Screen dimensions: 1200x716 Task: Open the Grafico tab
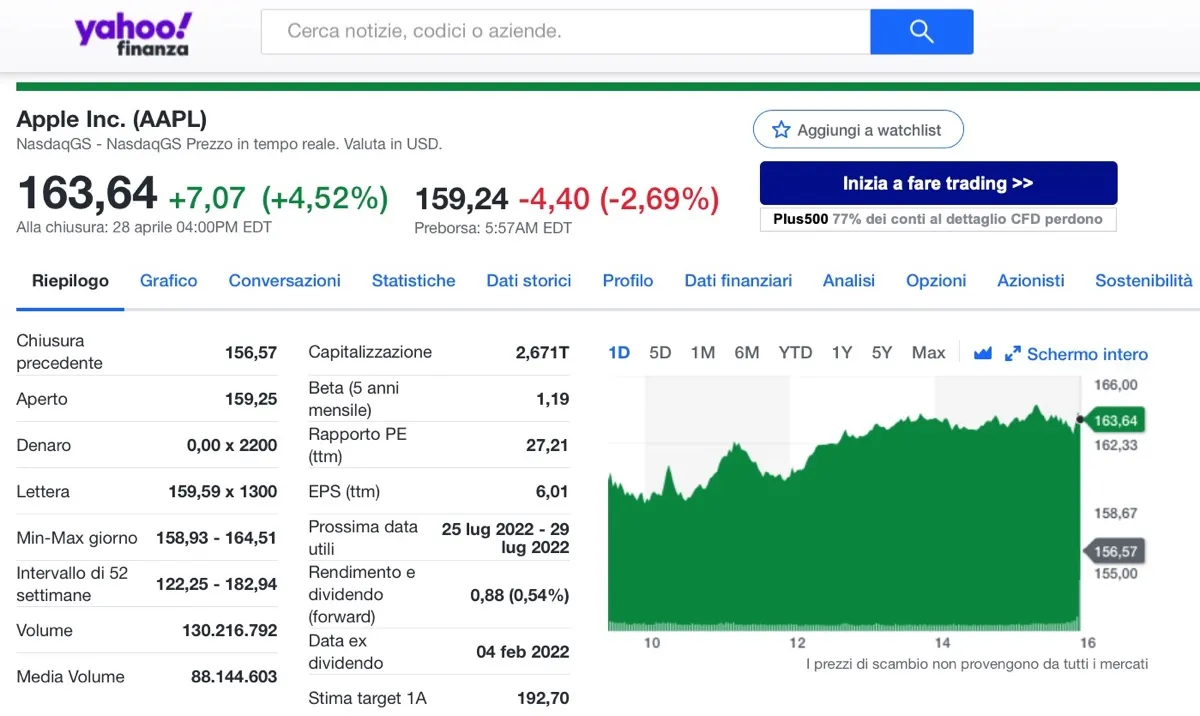[x=169, y=281]
